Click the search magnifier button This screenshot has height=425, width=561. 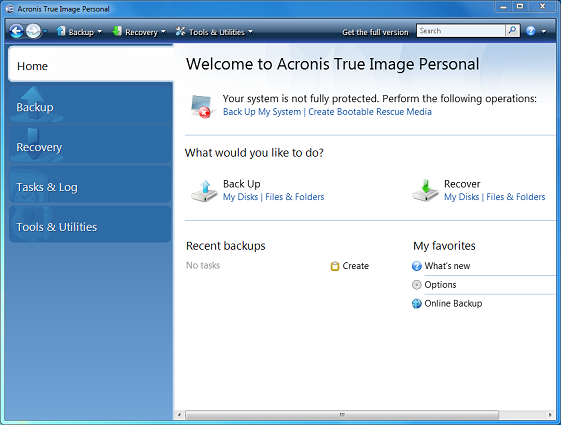[512, 31]
